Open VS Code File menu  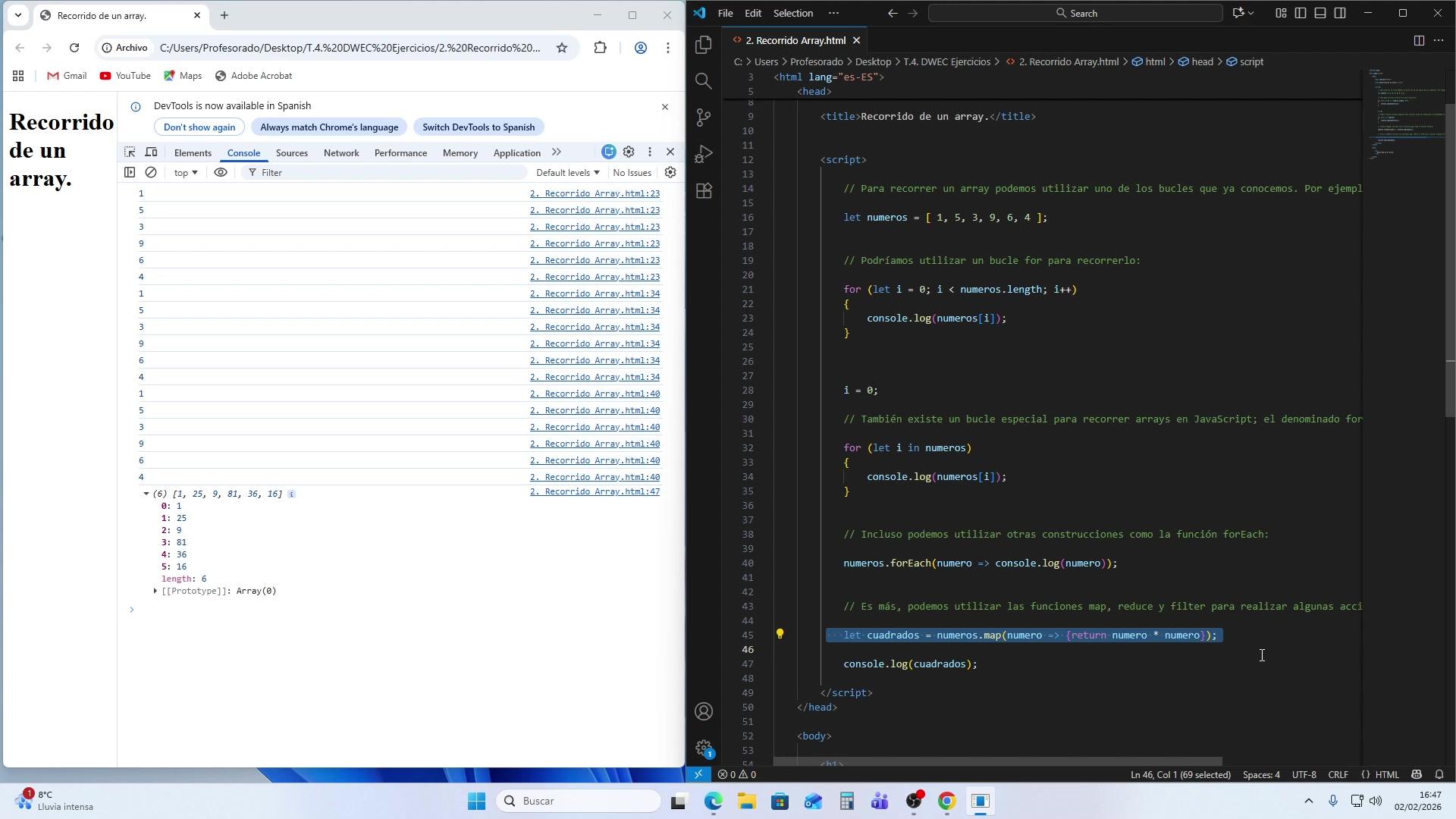pyautogui.click(x=725, y=13)
